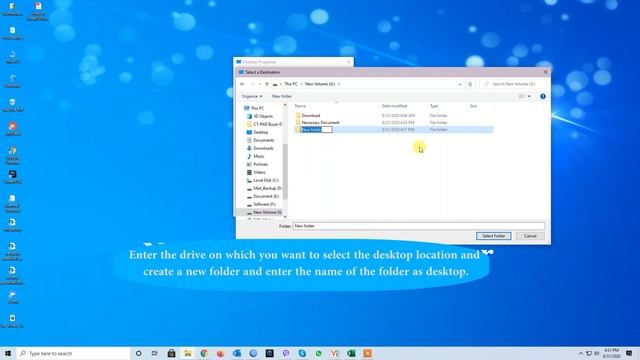
Task: Refresh the New Volume (G:) folder view
Action: point(470,84)
